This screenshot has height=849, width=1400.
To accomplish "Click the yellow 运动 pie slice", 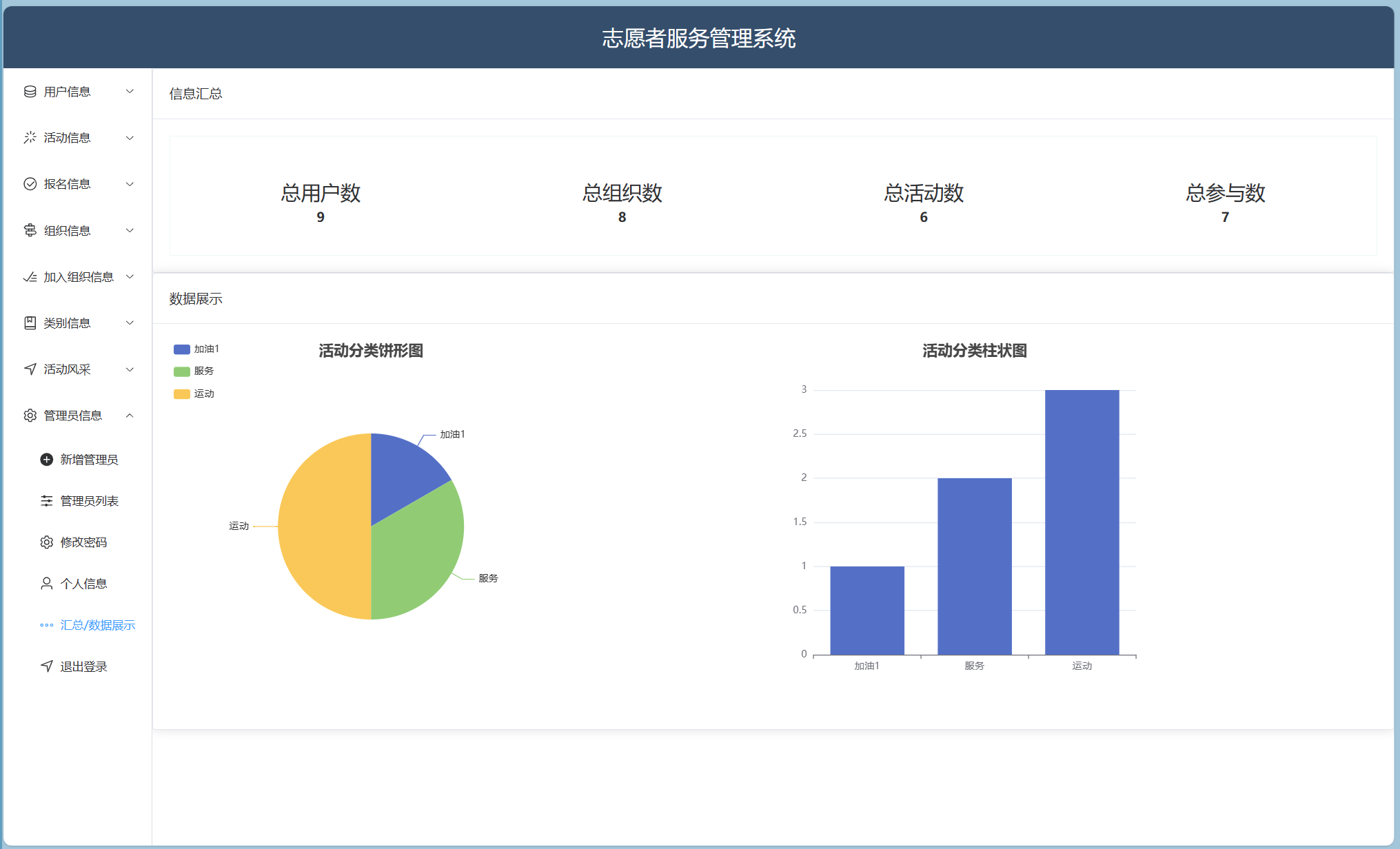I will click(x=324, y=526).
